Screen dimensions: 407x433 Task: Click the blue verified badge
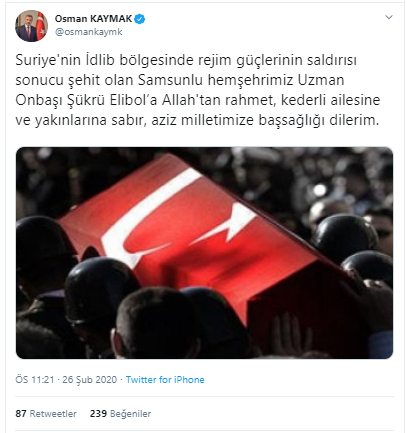point(140,19)
